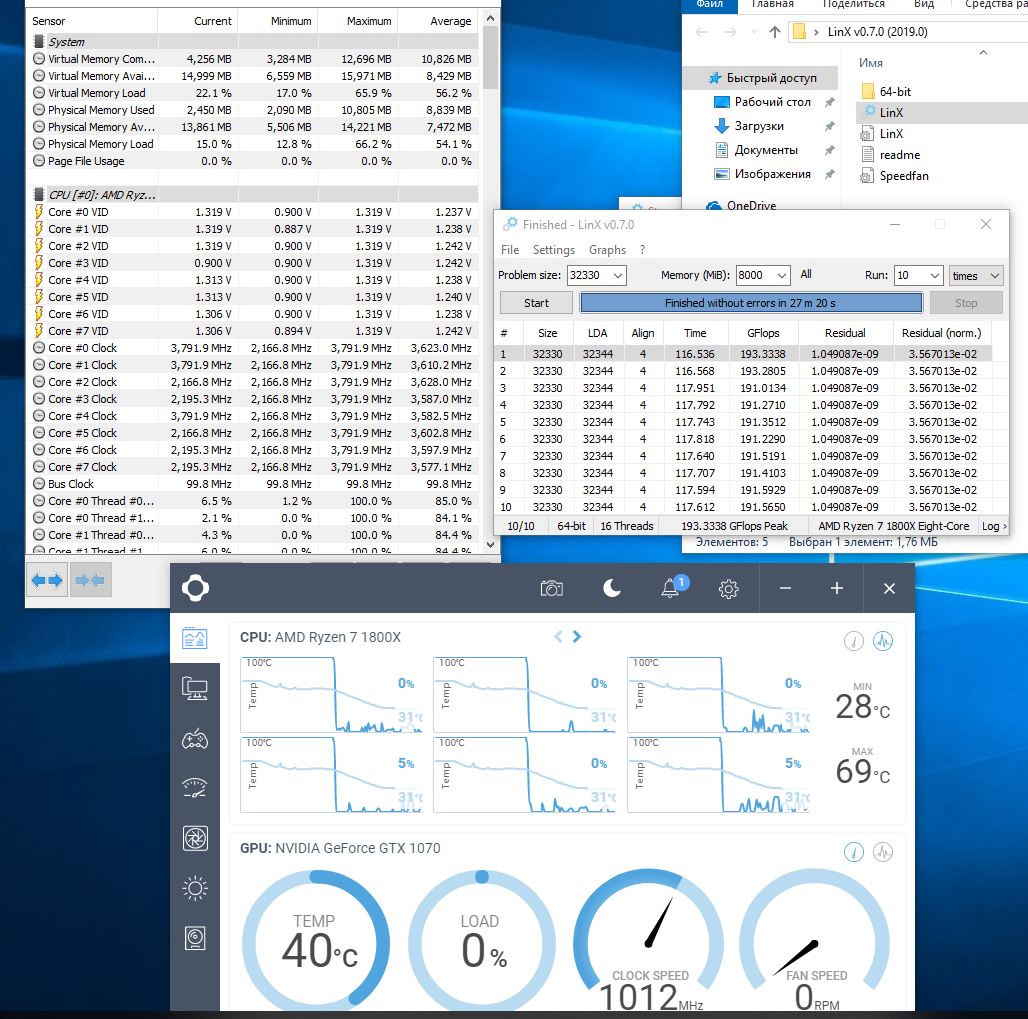
Task: Click the GFlops column header in LinX
Action: pyautogui.click(x=762, y=333)
